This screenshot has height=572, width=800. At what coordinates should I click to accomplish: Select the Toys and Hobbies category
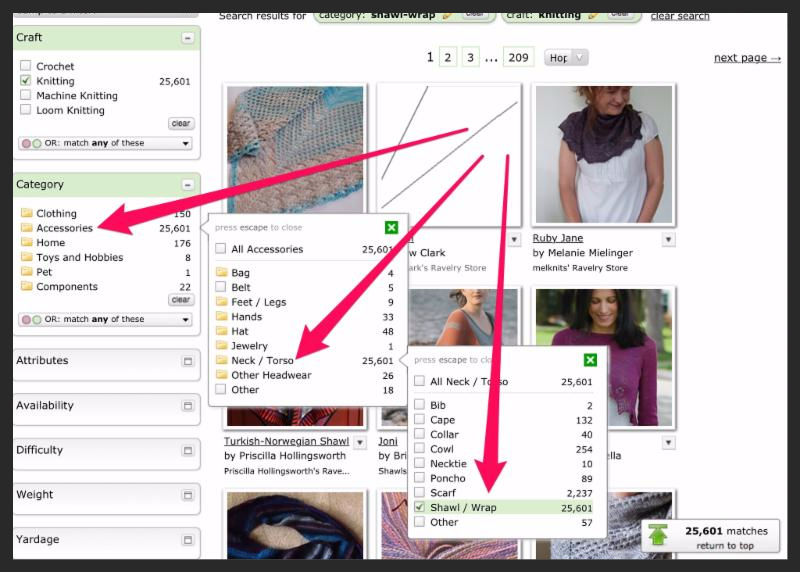(x=79, y=258)
